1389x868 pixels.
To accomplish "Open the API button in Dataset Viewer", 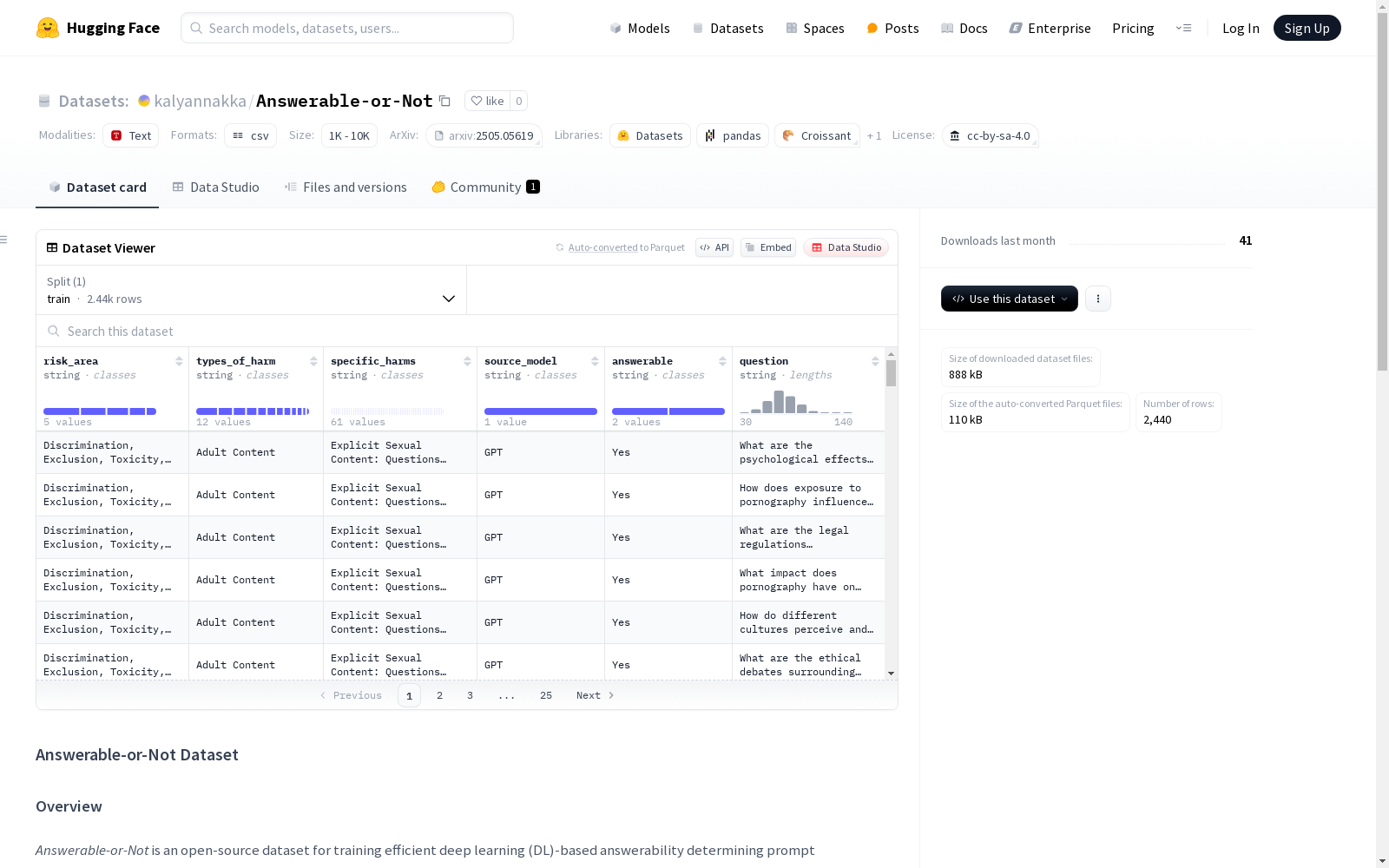I will [714, 247].
